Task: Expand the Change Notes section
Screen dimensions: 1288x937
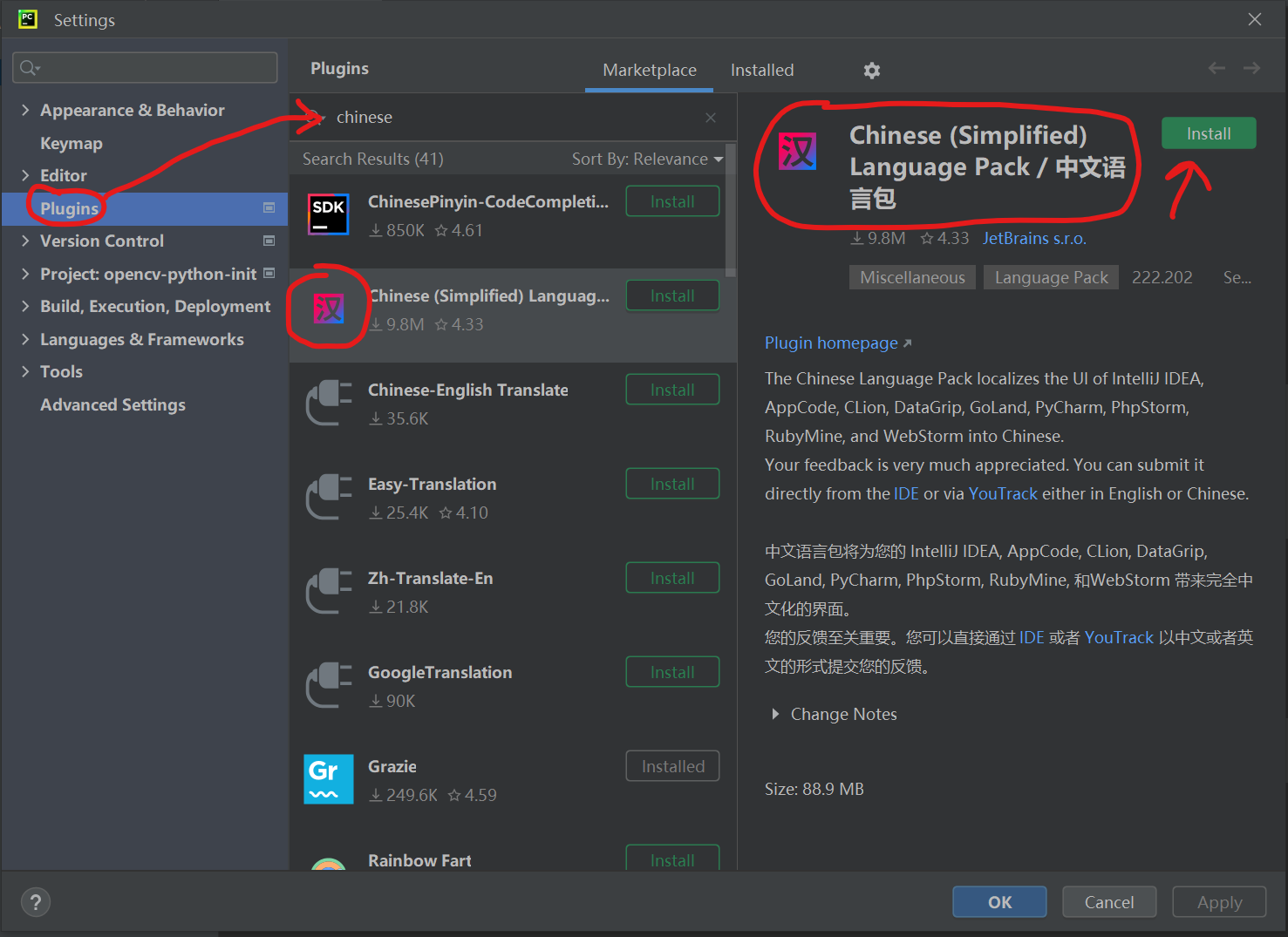Action: pyautogui.click(x=774, y=714)
